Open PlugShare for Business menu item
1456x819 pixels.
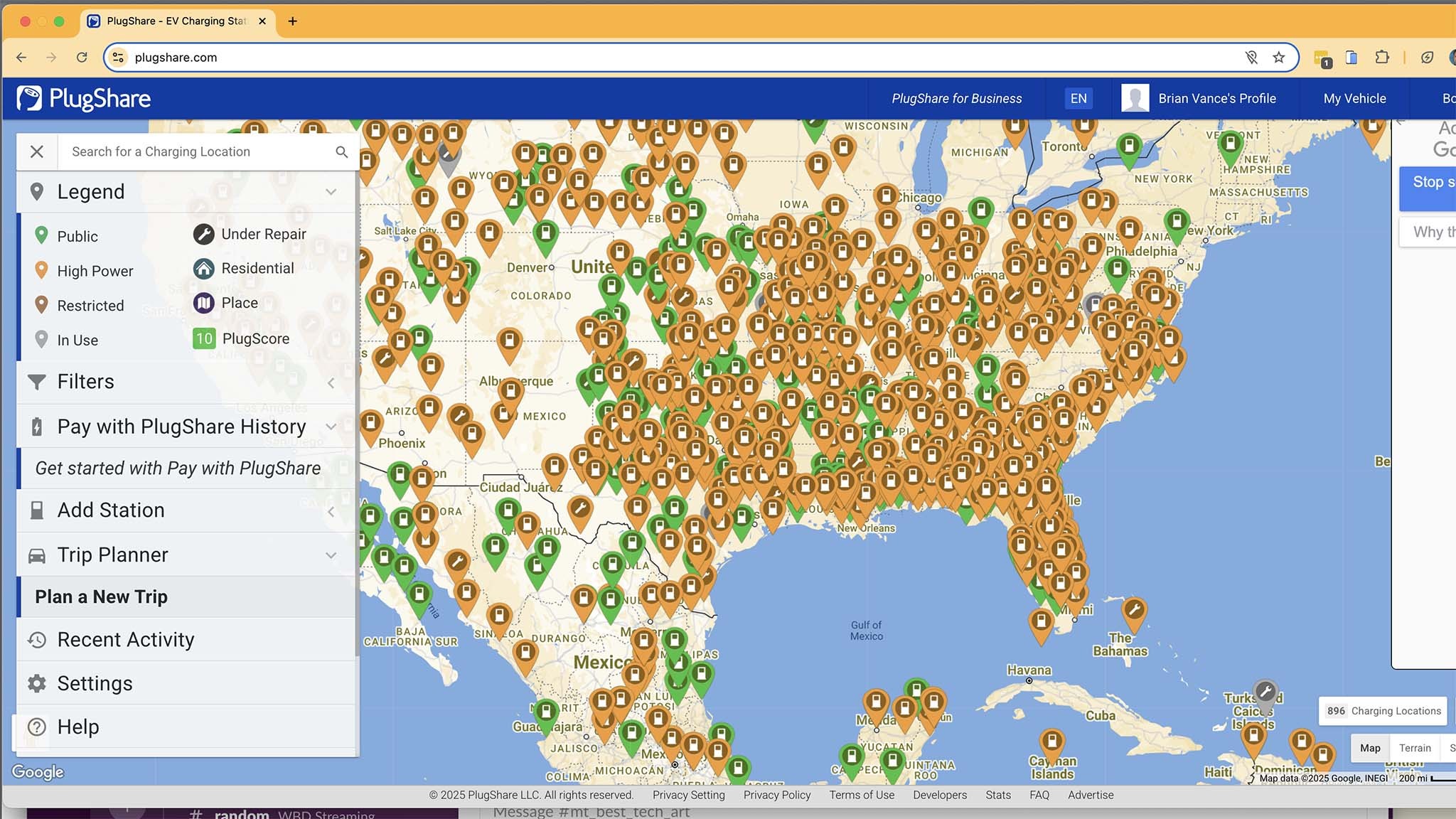coord(956,98)
